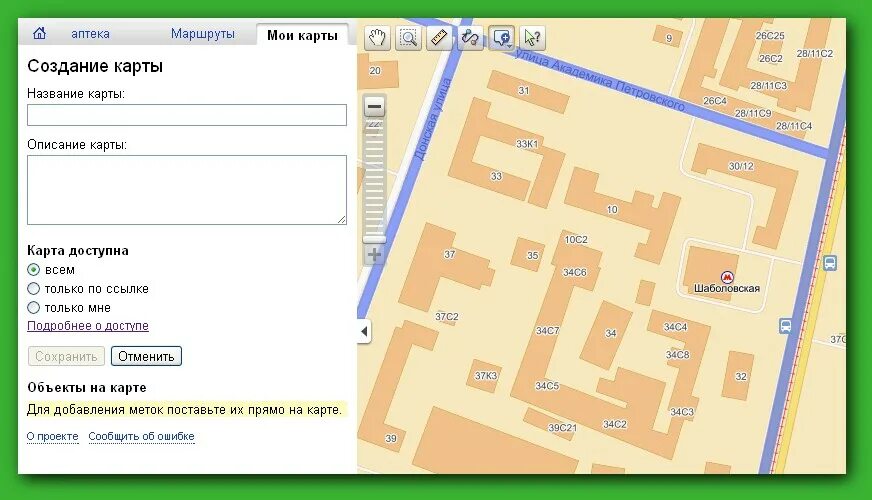This screenshot has height=500, width=872.
Task: Click the Описание карты text area
Action: pyautogui.click(x=187, y=190)
